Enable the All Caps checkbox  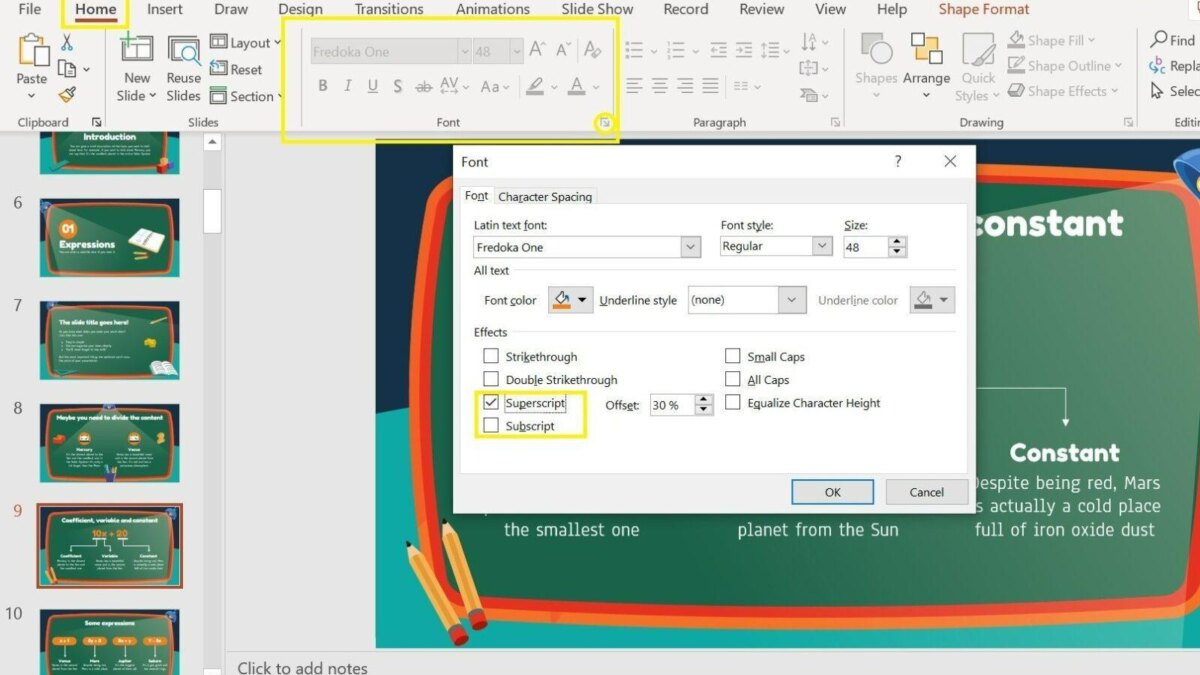click(733, 379)
